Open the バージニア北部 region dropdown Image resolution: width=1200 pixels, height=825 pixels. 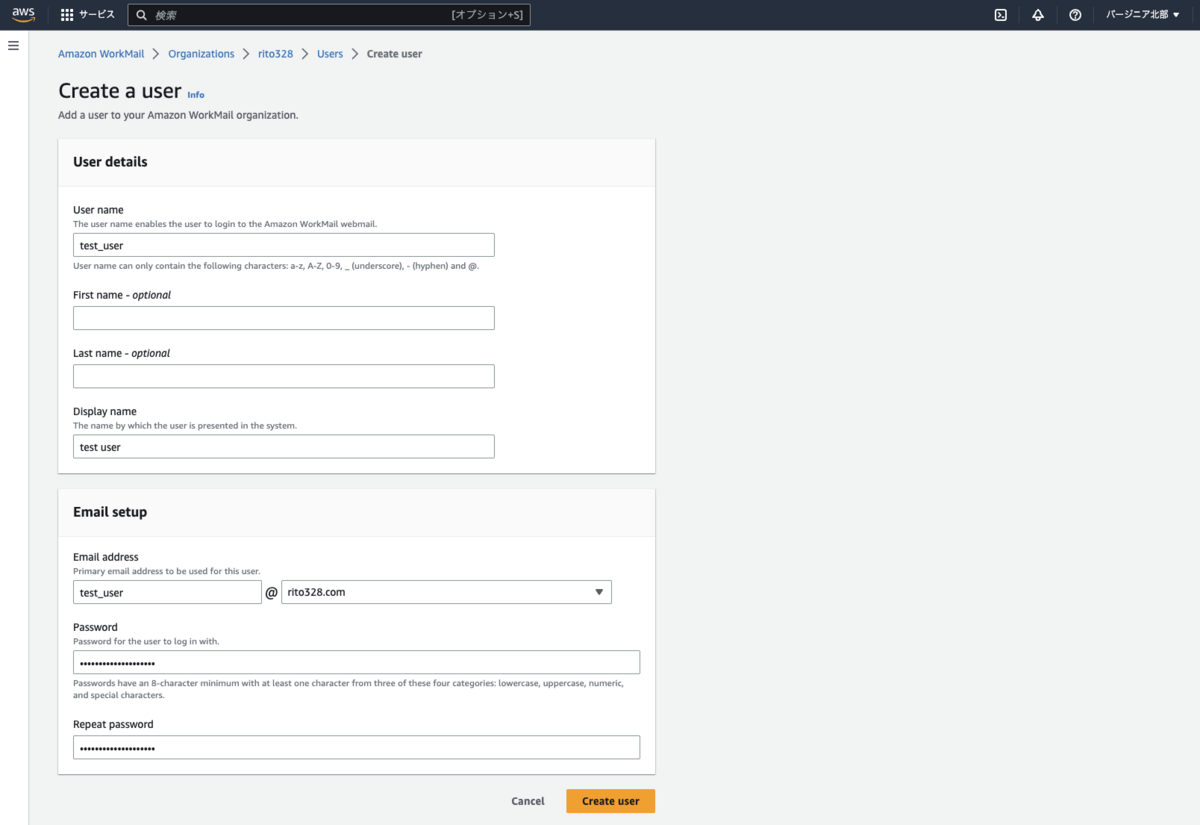1141,14
